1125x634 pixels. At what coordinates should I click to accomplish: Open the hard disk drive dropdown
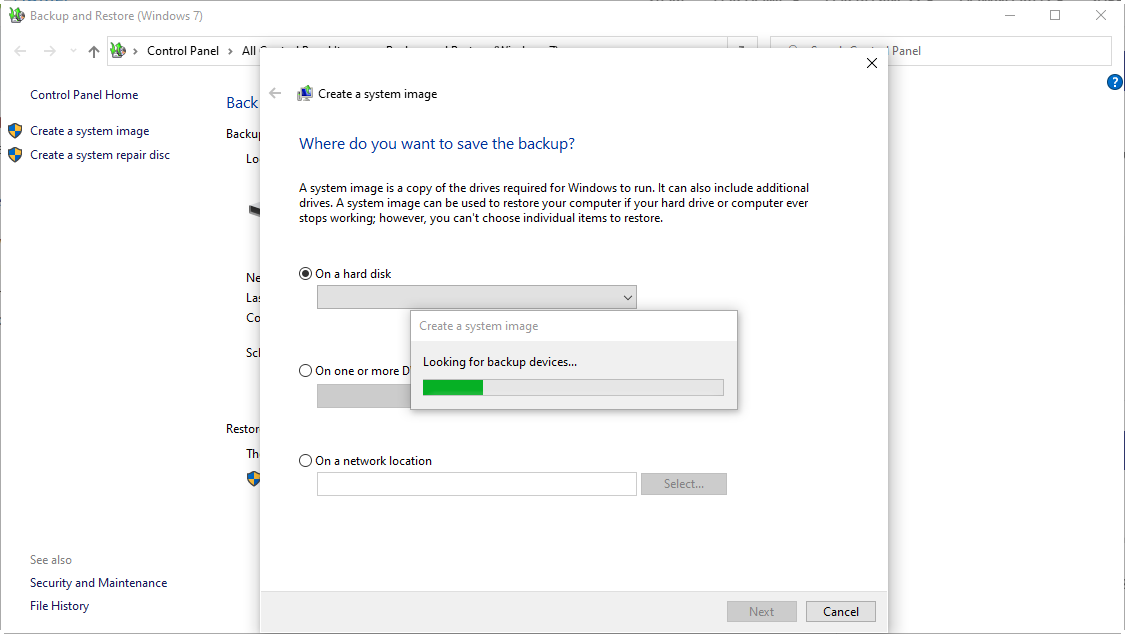(x=476, y=297)
